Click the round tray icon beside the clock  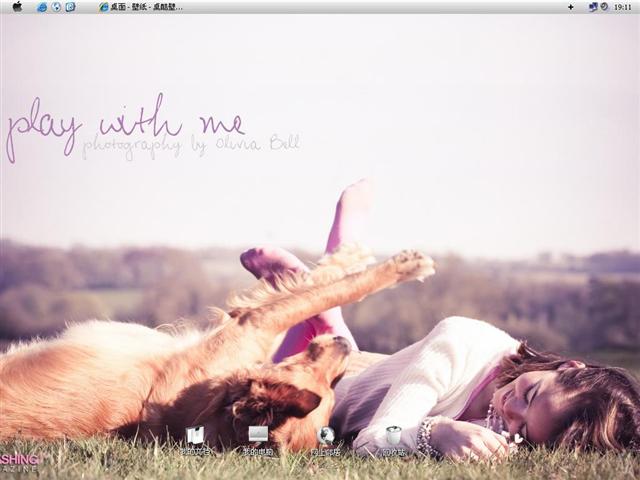(x=604, y=7)
